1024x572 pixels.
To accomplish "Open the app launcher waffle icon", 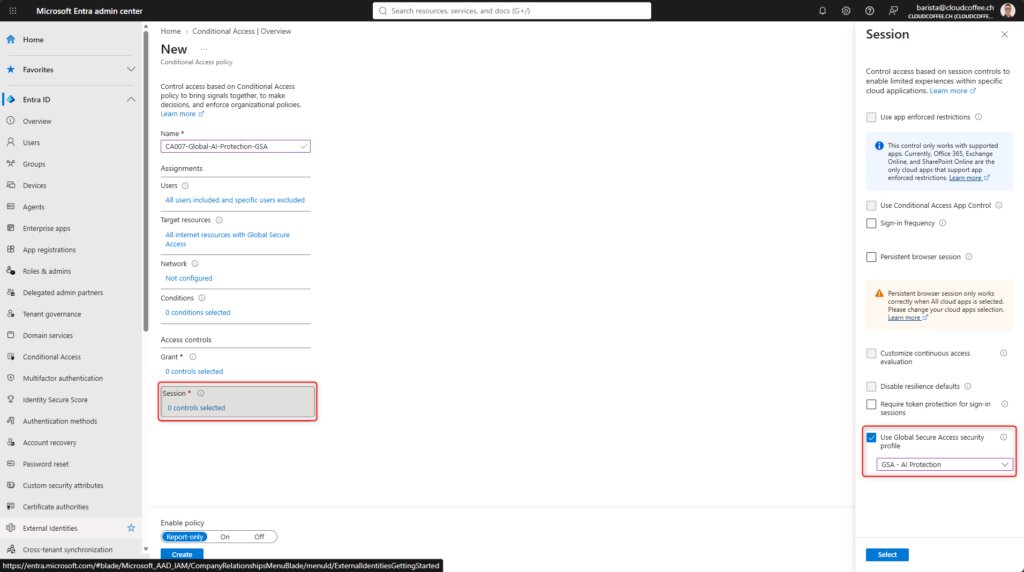I will (12, 10).
